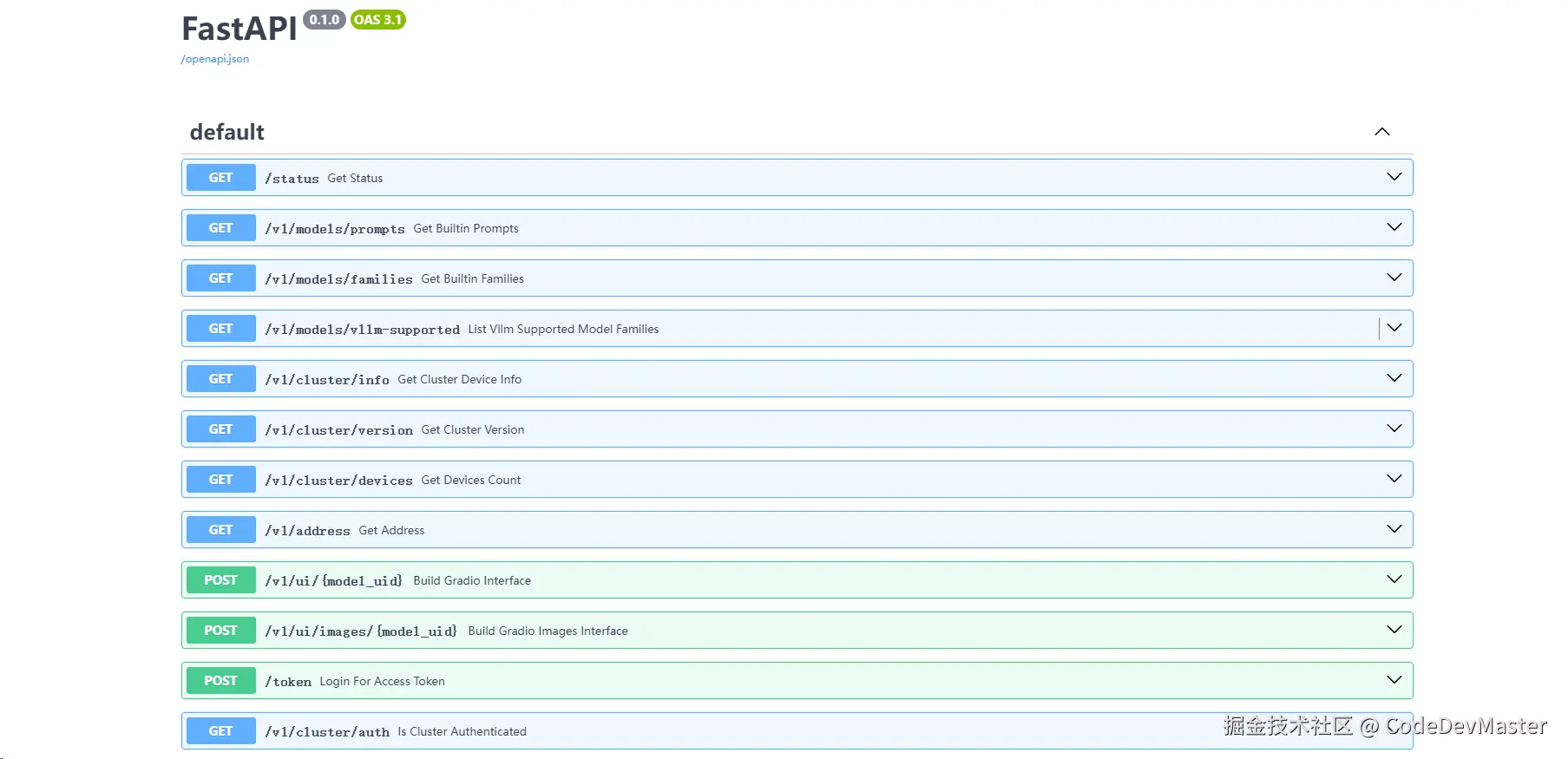Expand the /v1/address chevron

(x=1394, y=529)
